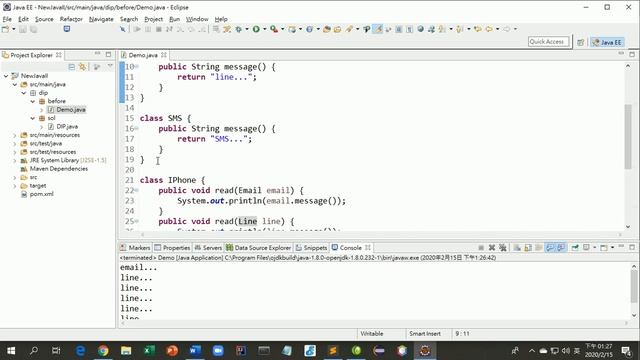The width and height of the screenshot is (640, 360).
Task: Click the Back navigation arrow icon
Action: [x=489, y=29]
